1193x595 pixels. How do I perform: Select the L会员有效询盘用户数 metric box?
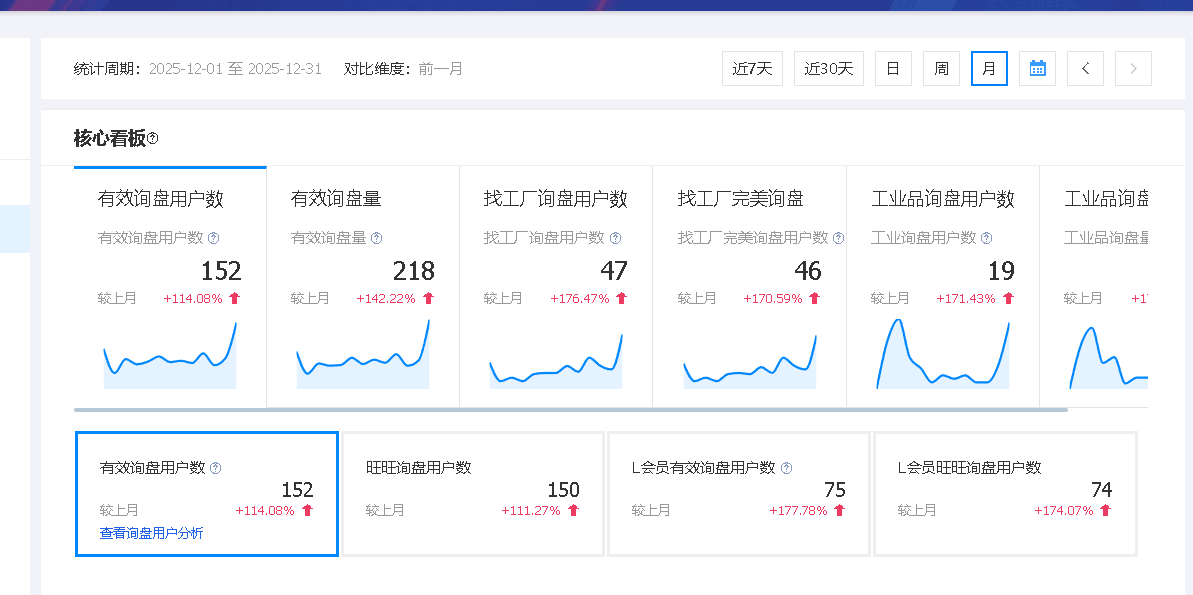point(739,494)
